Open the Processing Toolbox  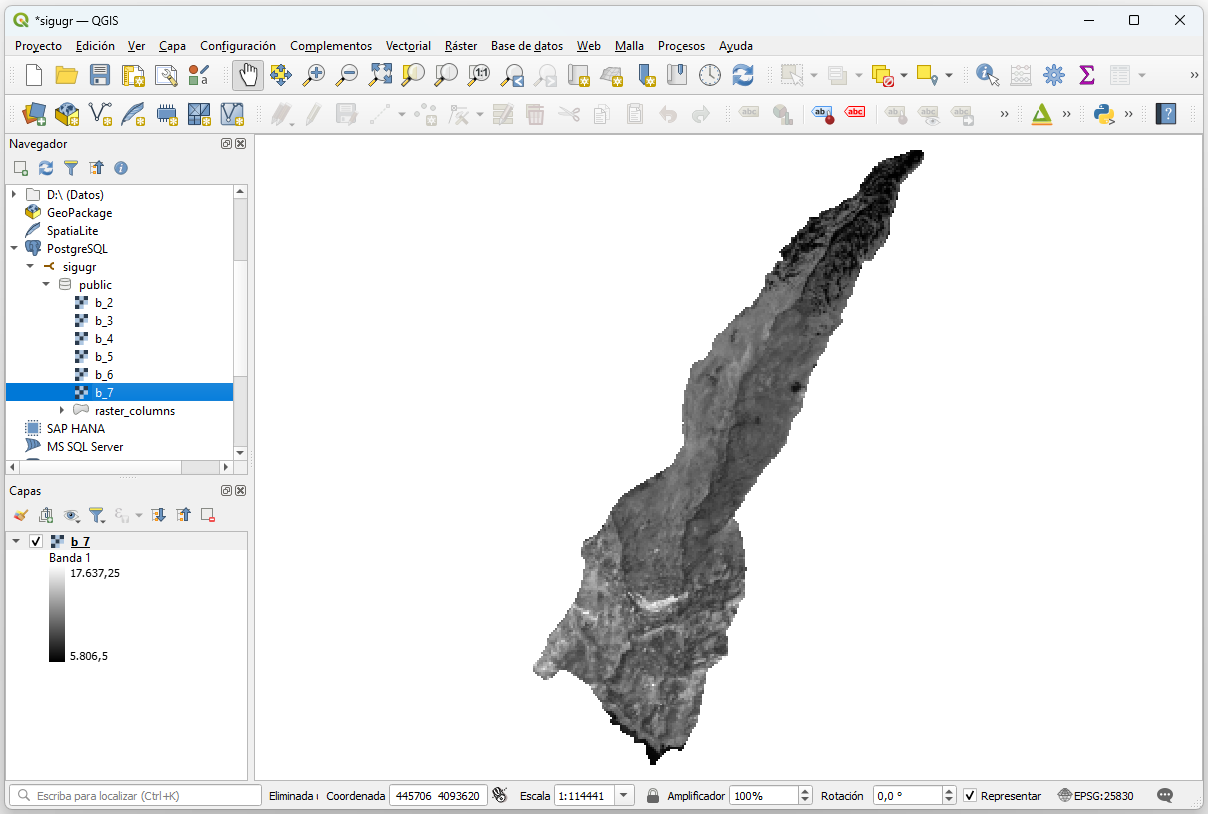pyautogui.click(x=1053, y=75)
